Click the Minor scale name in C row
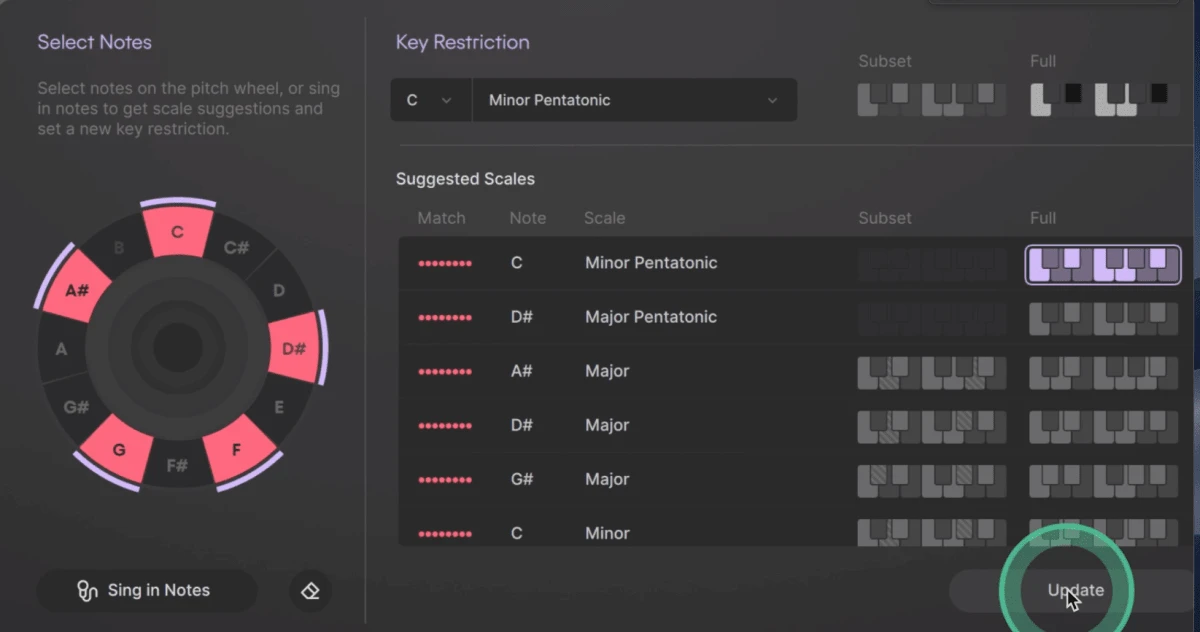This screenshot has height=632, width=1200. point(607,533)
